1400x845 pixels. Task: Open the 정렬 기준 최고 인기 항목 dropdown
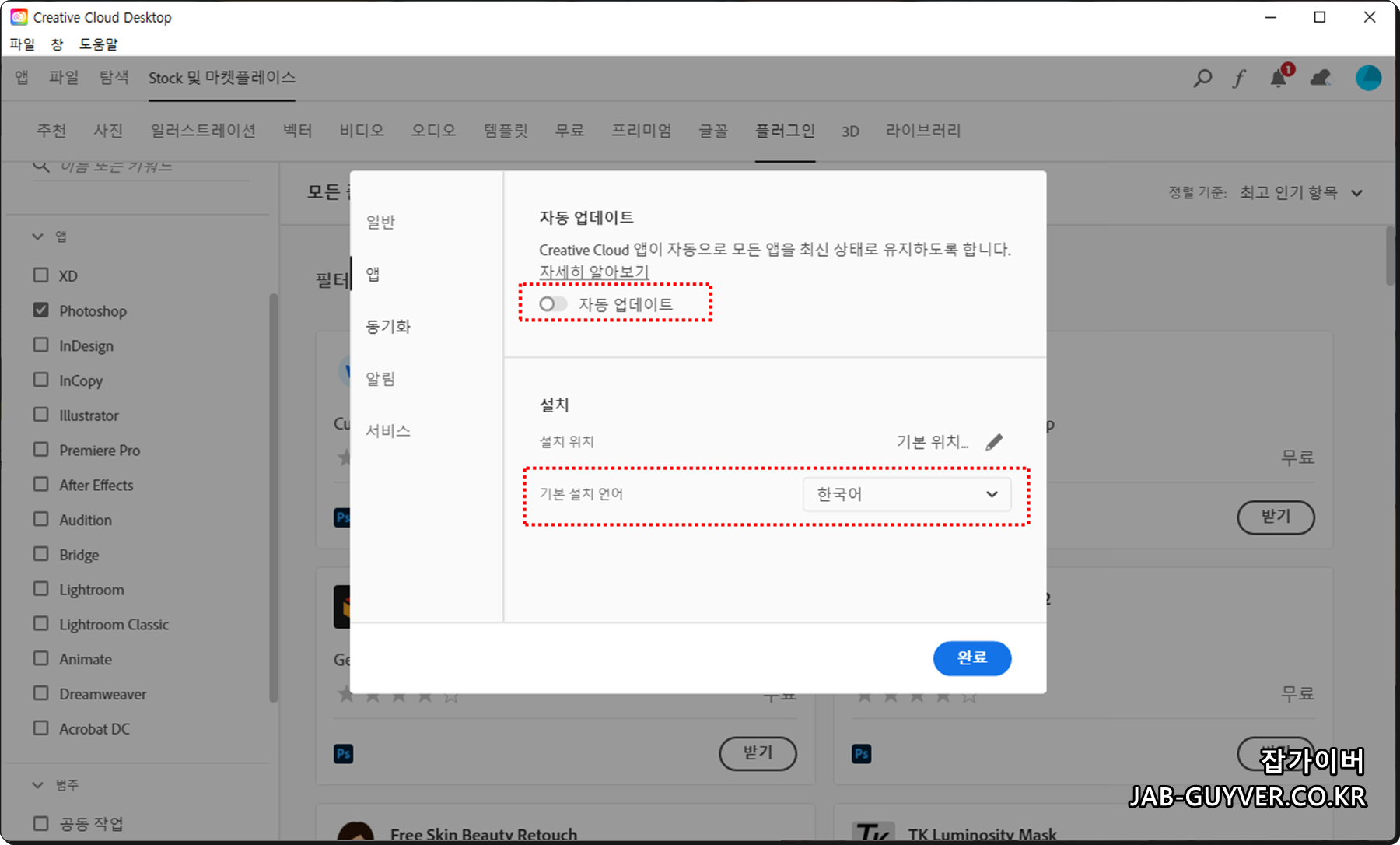[x=1301, y=192]
